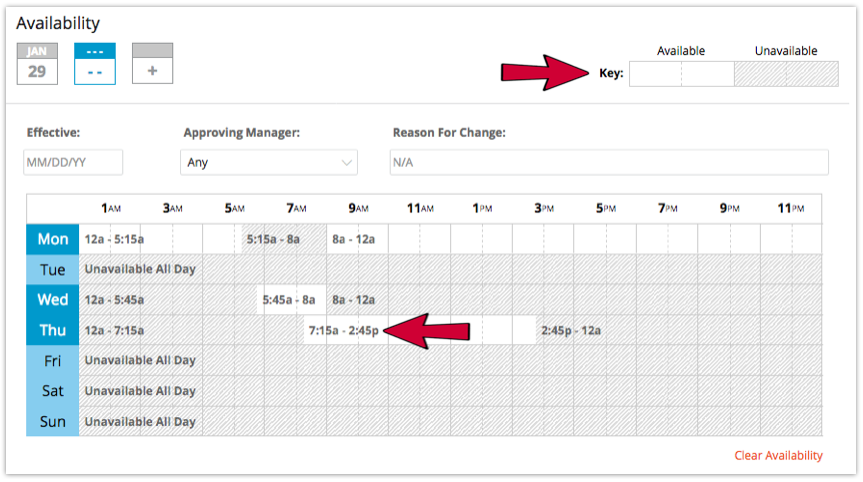The width and height of the screenshot is (863, 482).
Task: Click the Available key swatch
Action: coord(681,74)
